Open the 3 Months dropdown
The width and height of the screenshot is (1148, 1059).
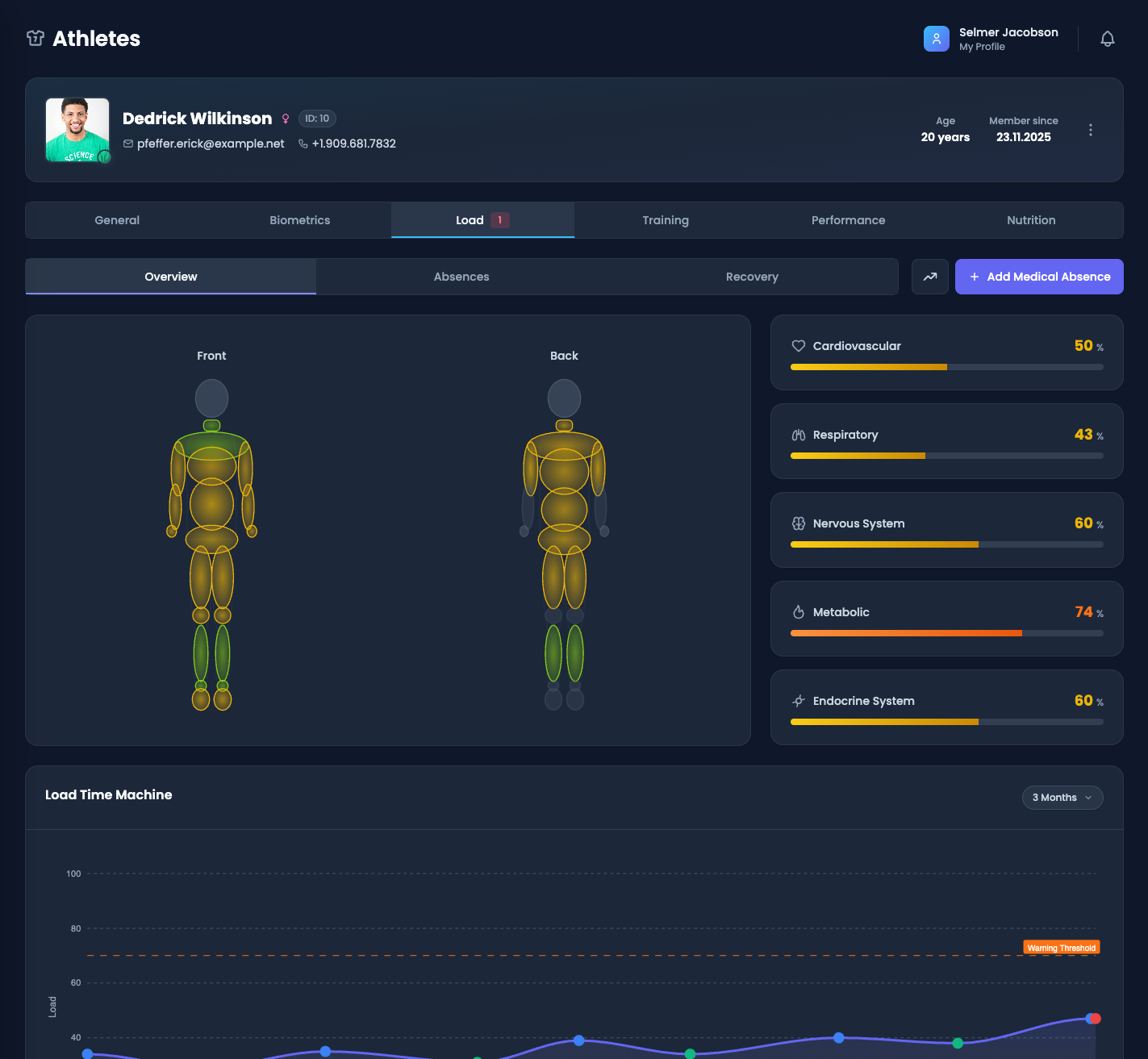tap(1062, 797)
